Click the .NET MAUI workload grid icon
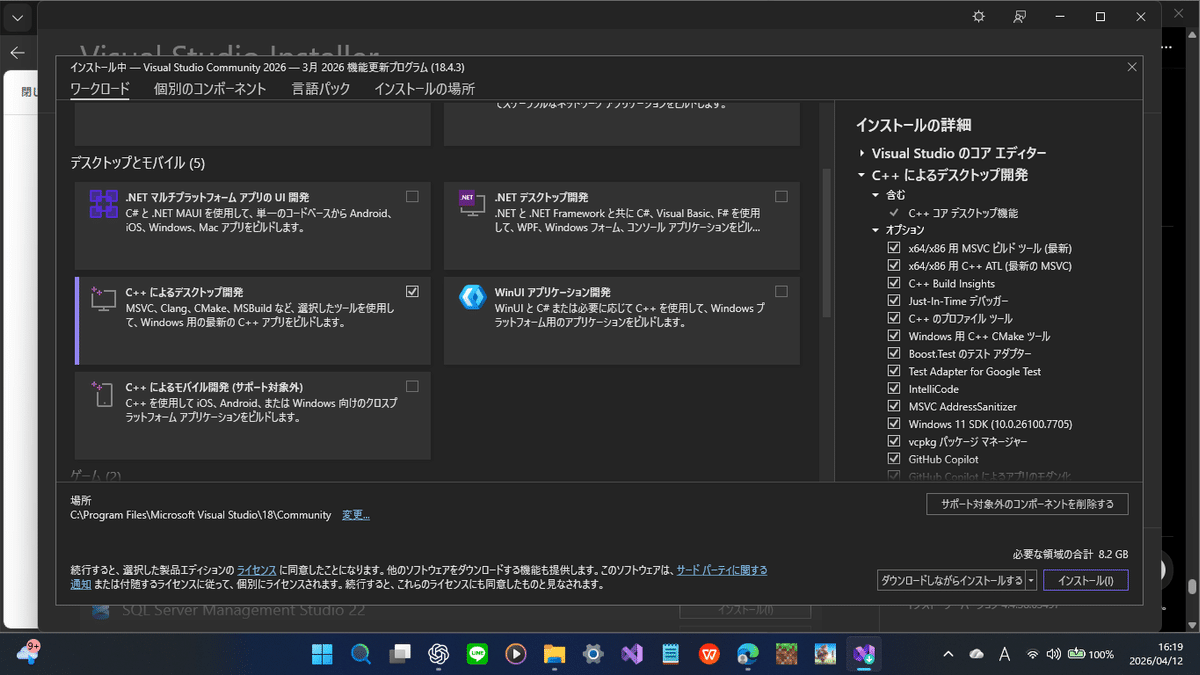 pyautogui.click(x=103, y=202)
